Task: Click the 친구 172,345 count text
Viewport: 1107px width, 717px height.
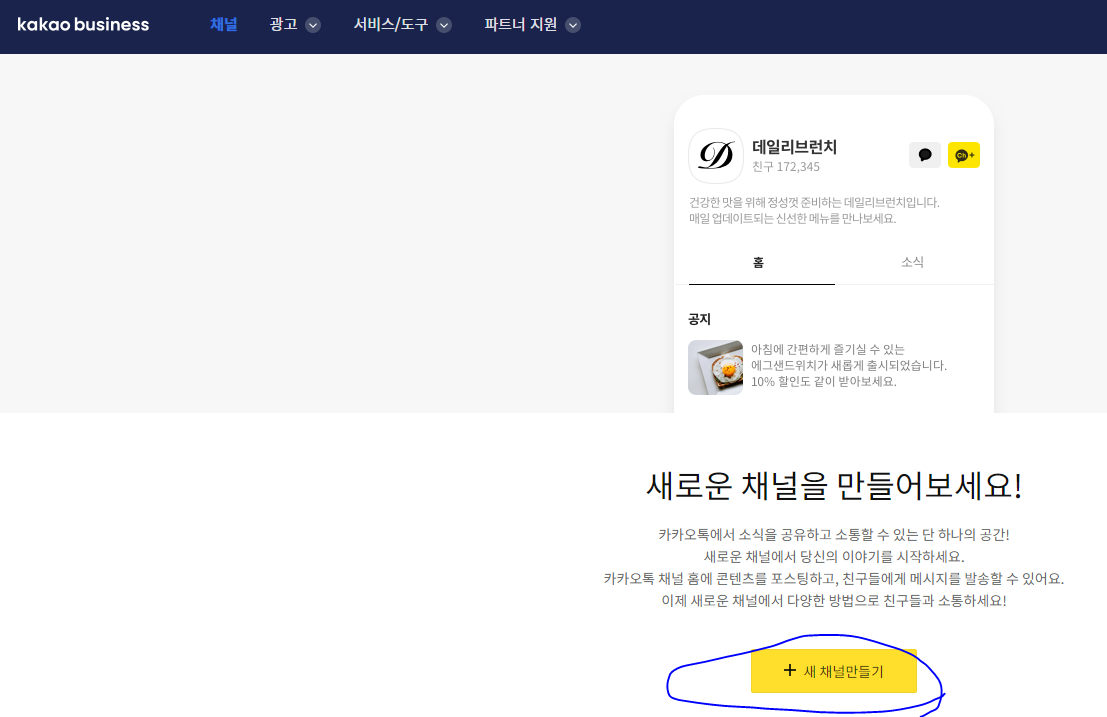Action: pyautogui.click(x=786, y=167)
